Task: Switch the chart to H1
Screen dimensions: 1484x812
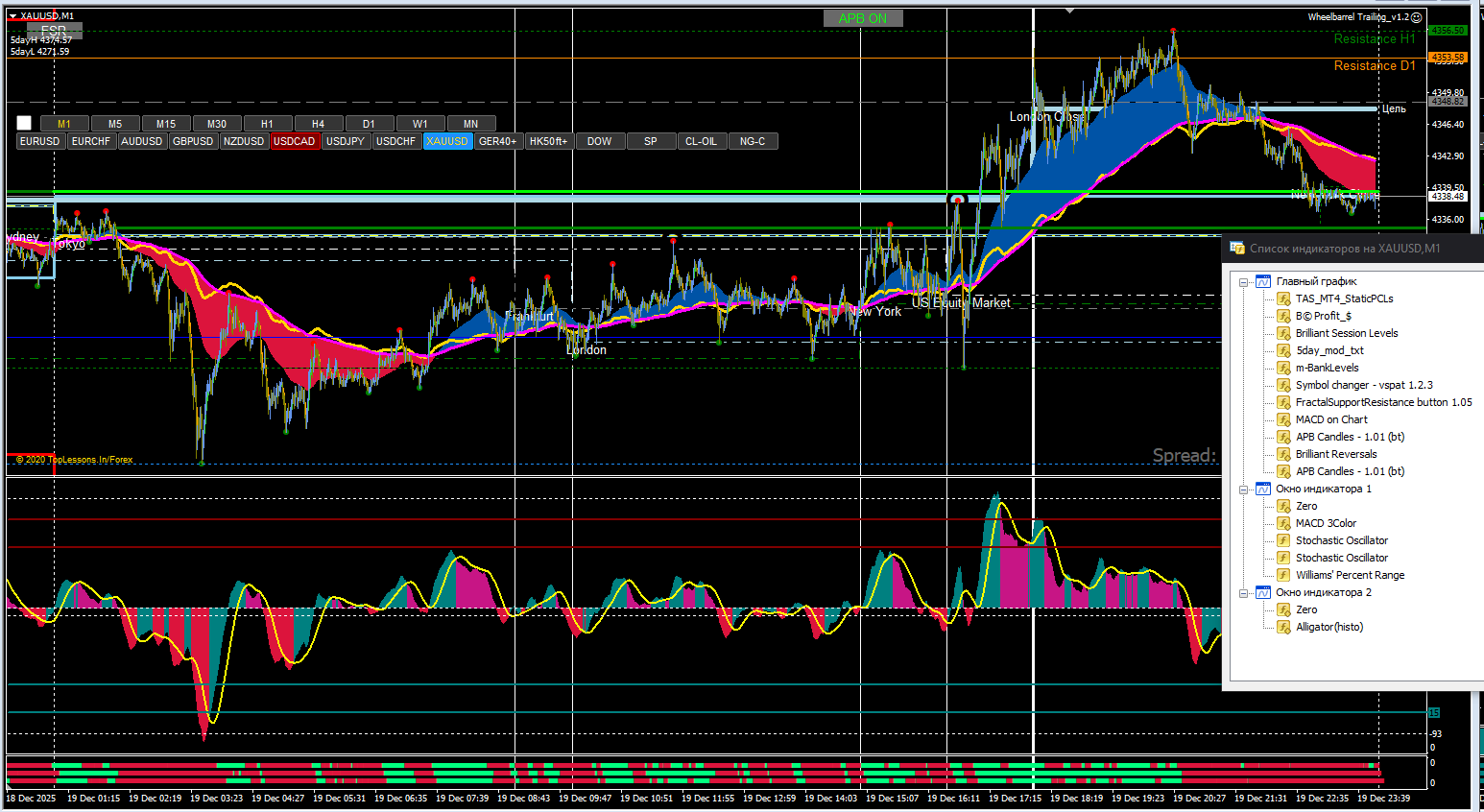Action: pyautogui.click(x=267, y=124)
